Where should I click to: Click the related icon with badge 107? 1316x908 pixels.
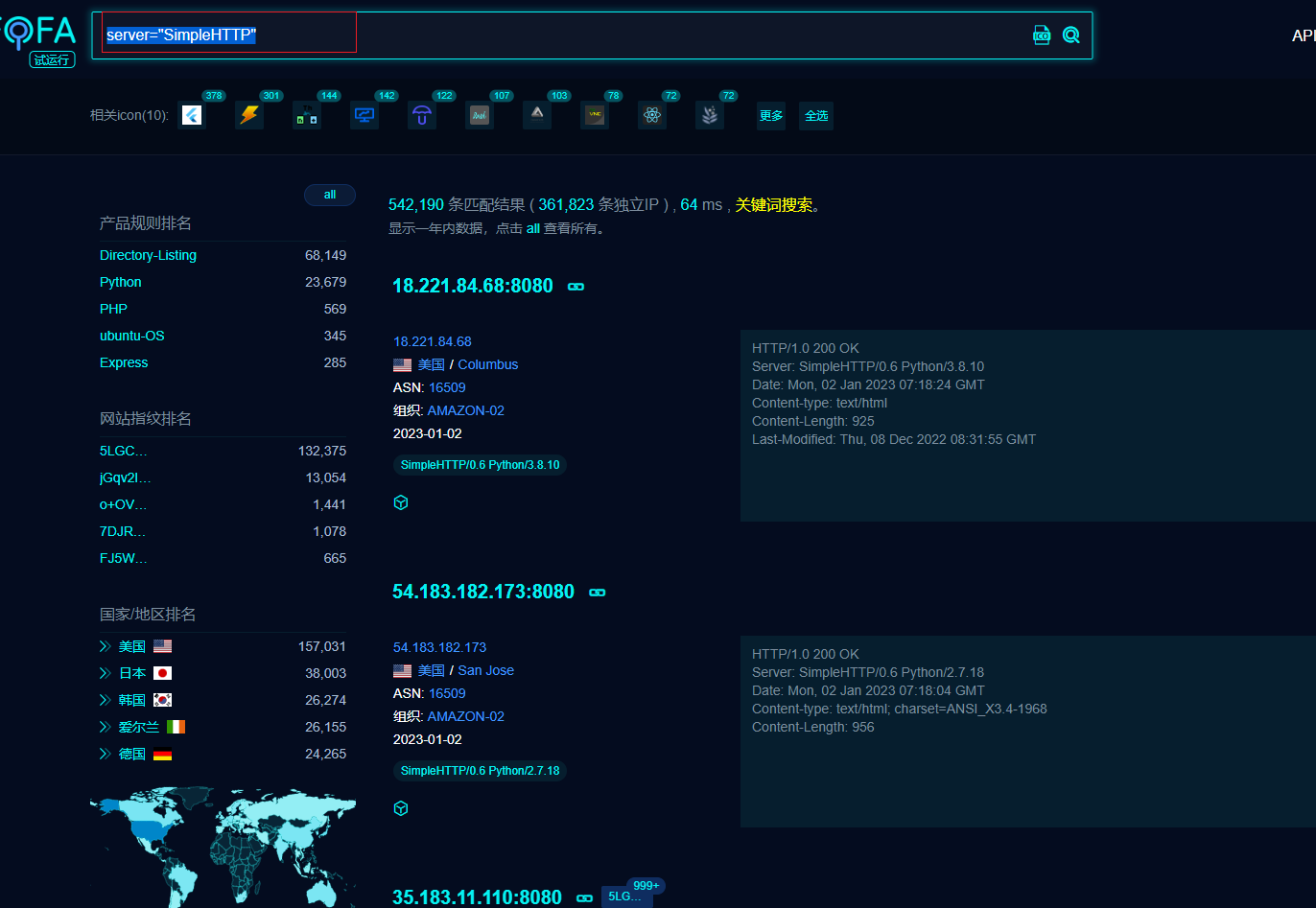pyautogui.click(x=480, y=115)
